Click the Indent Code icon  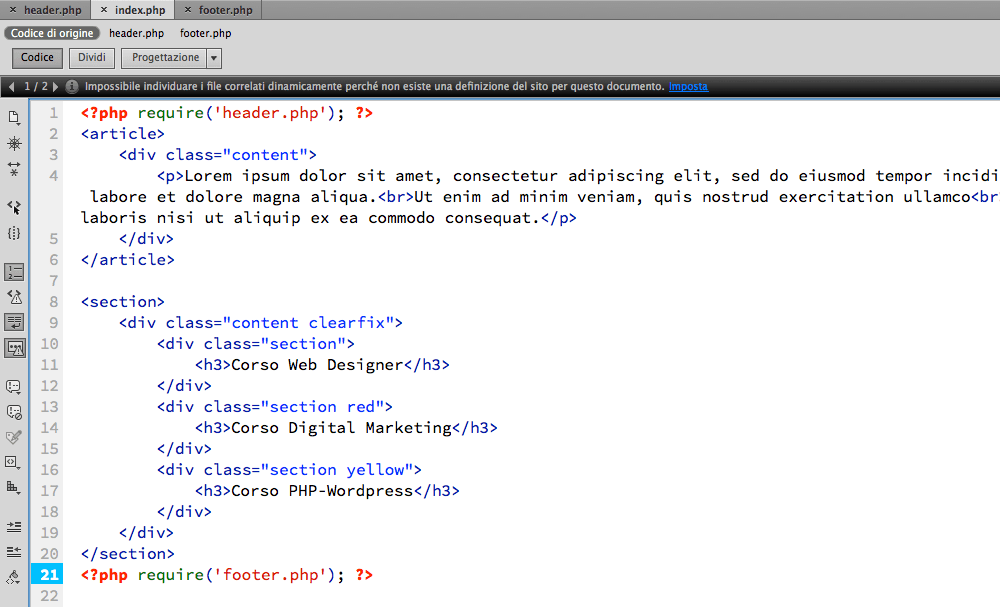(14, 527)
